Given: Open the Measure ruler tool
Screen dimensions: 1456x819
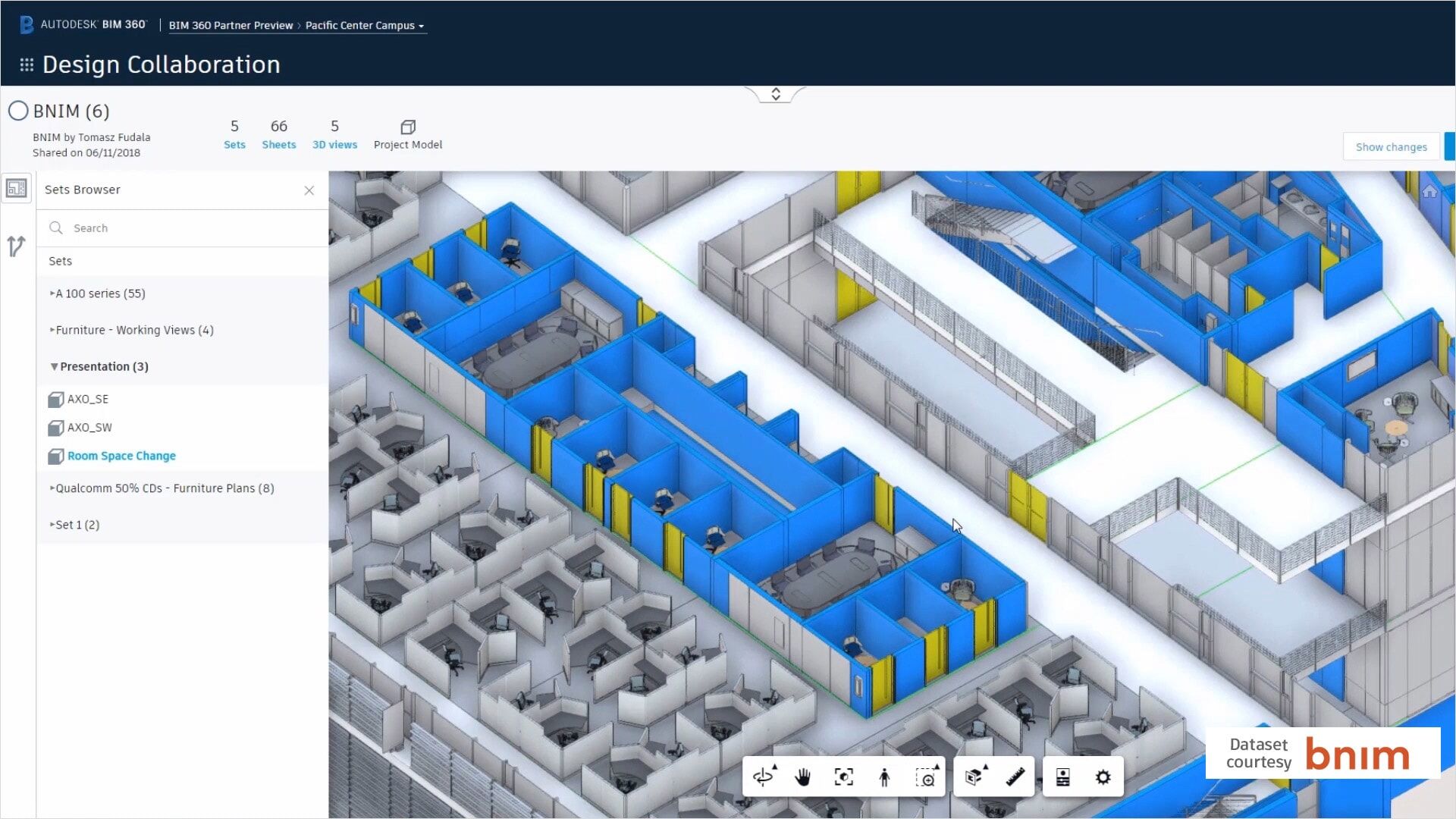Looking at the screenshot, I should point(1016,777).
